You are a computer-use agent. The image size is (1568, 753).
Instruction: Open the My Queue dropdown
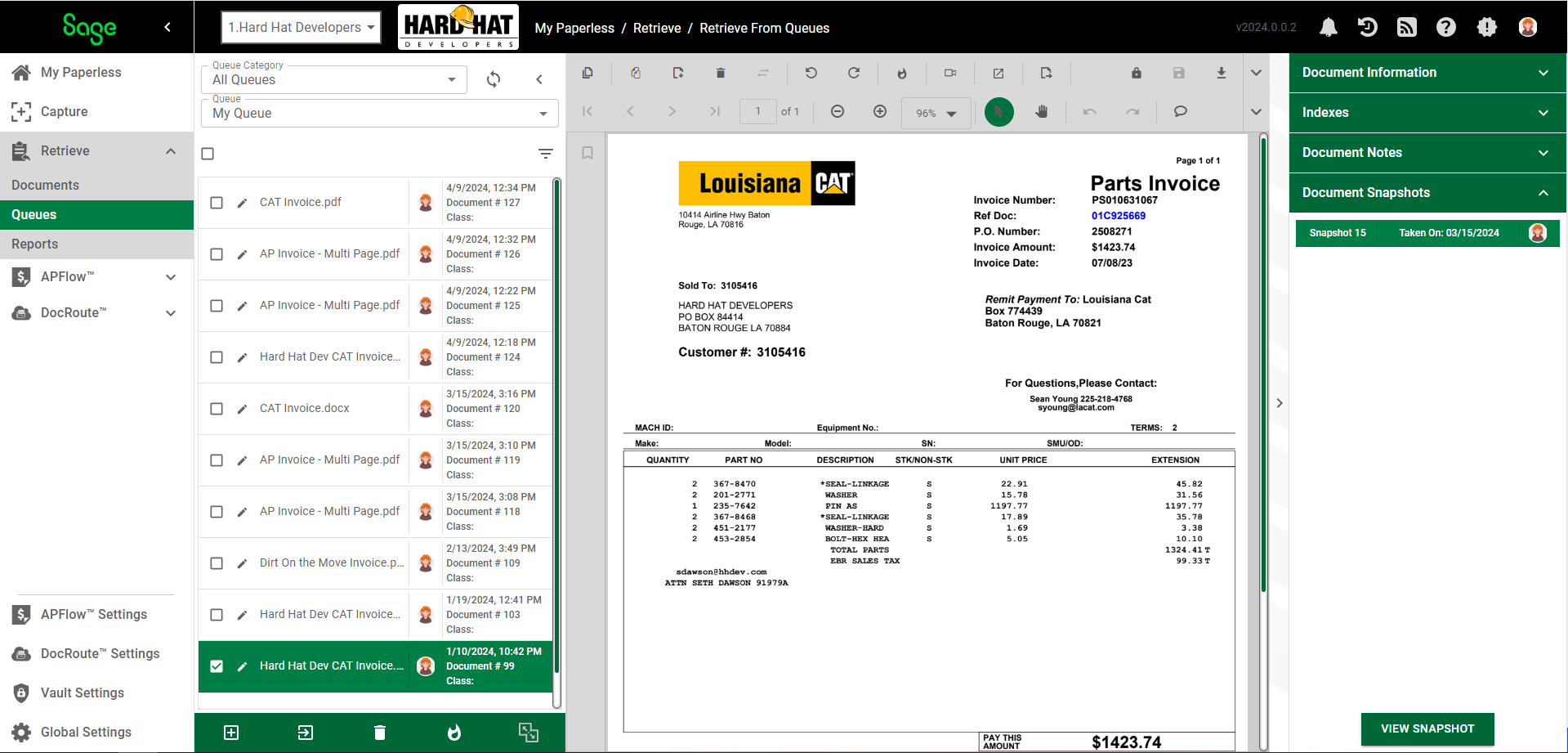tap(380, 113)
